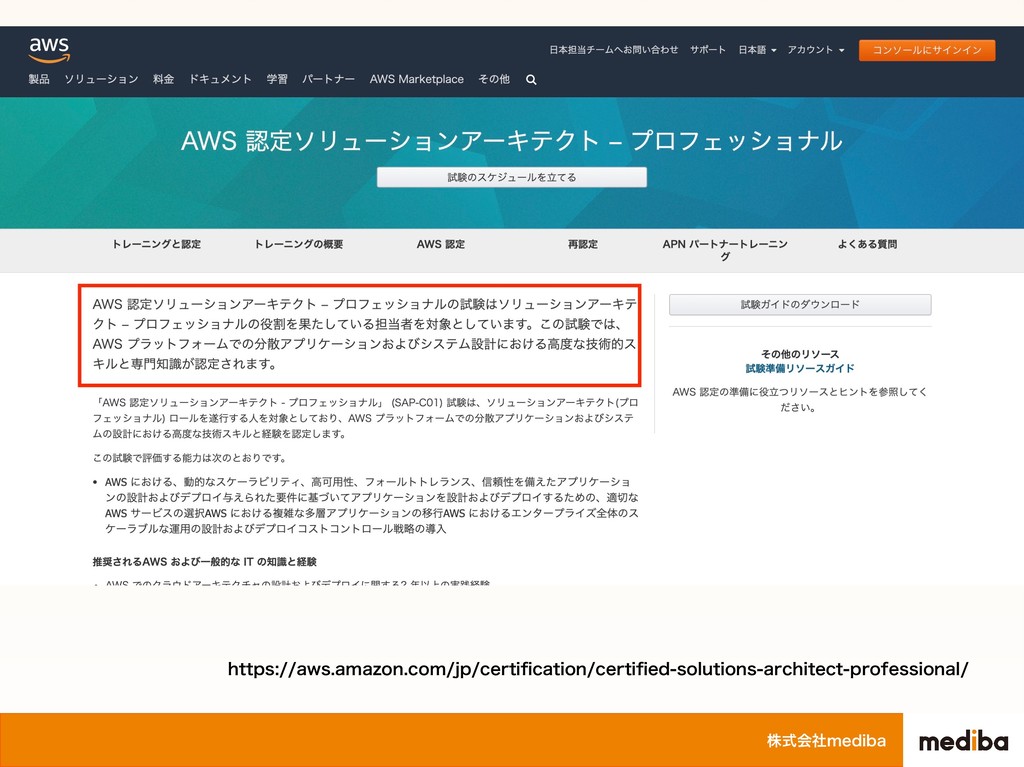Open the ドキュメント menu
Viewport: 1024px width, 767px height.
(220, 79)
